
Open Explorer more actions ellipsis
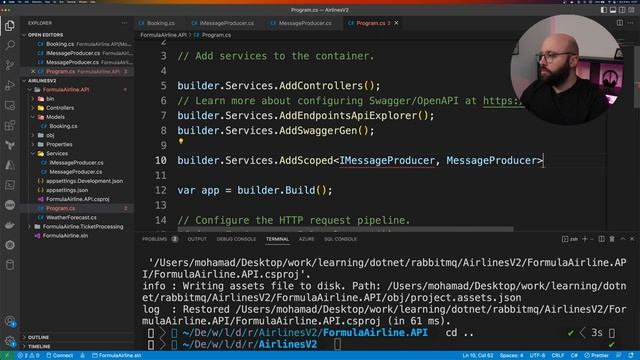[x=124, y=23]
